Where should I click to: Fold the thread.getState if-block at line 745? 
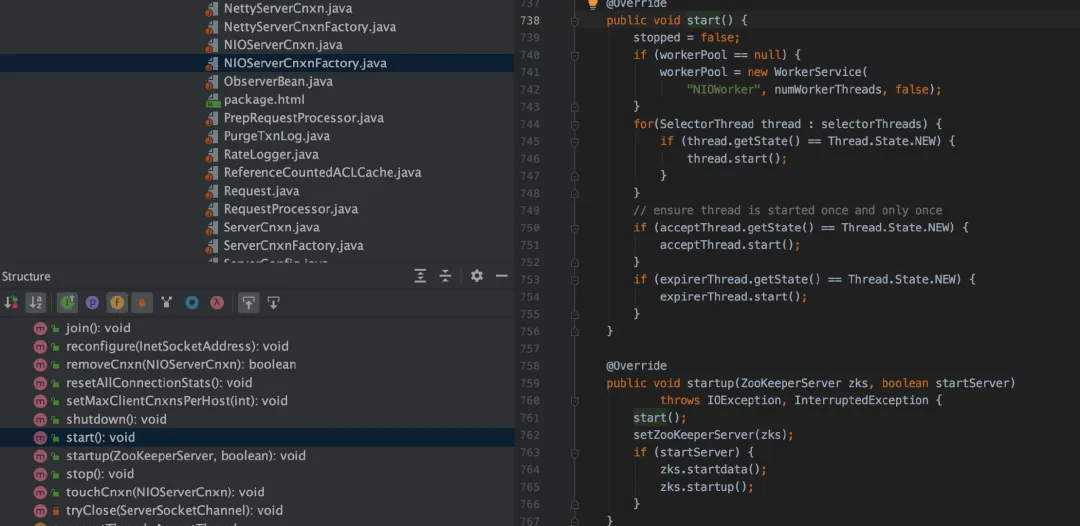tap(574, 142)
